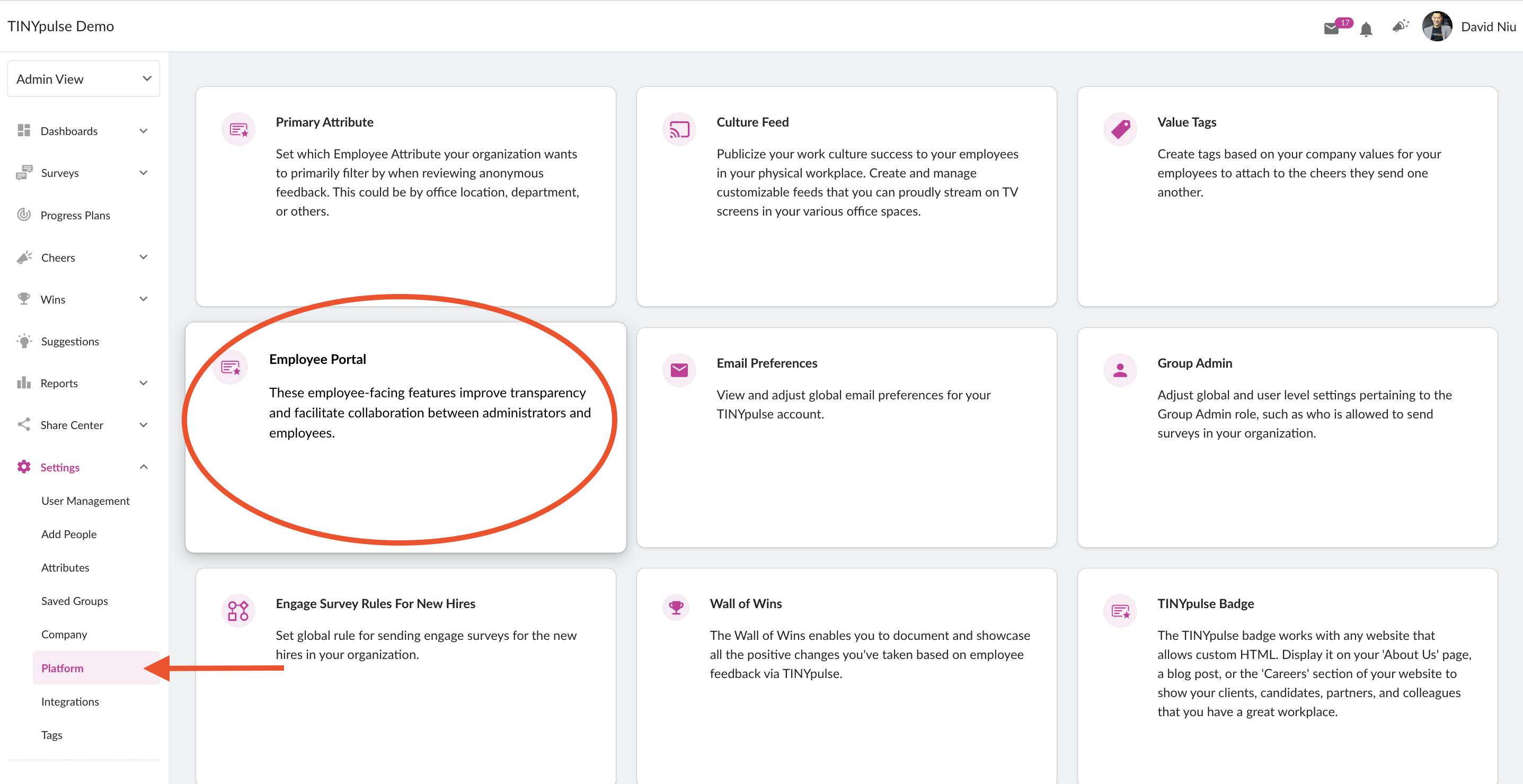Expand the Surveys menu chevron
Screen dimensions: 1523x784
143,173
